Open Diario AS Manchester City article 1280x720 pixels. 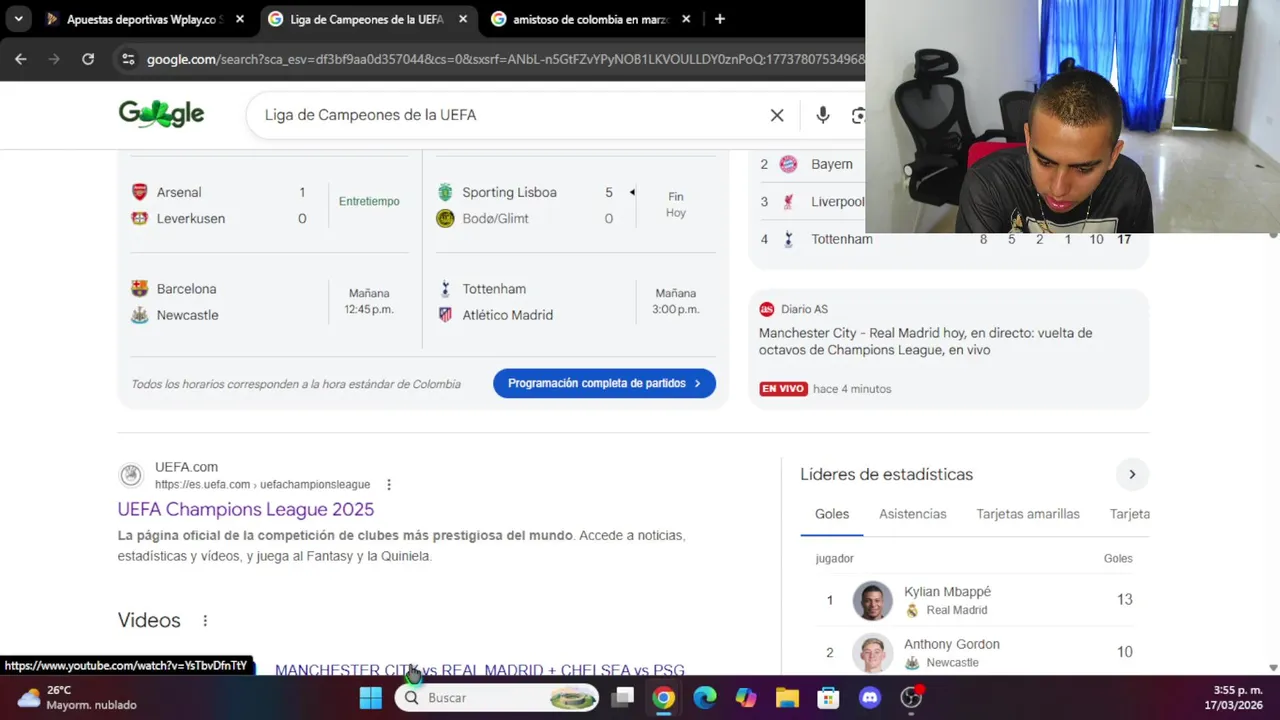pyautogui.click(x=925, y=341)
